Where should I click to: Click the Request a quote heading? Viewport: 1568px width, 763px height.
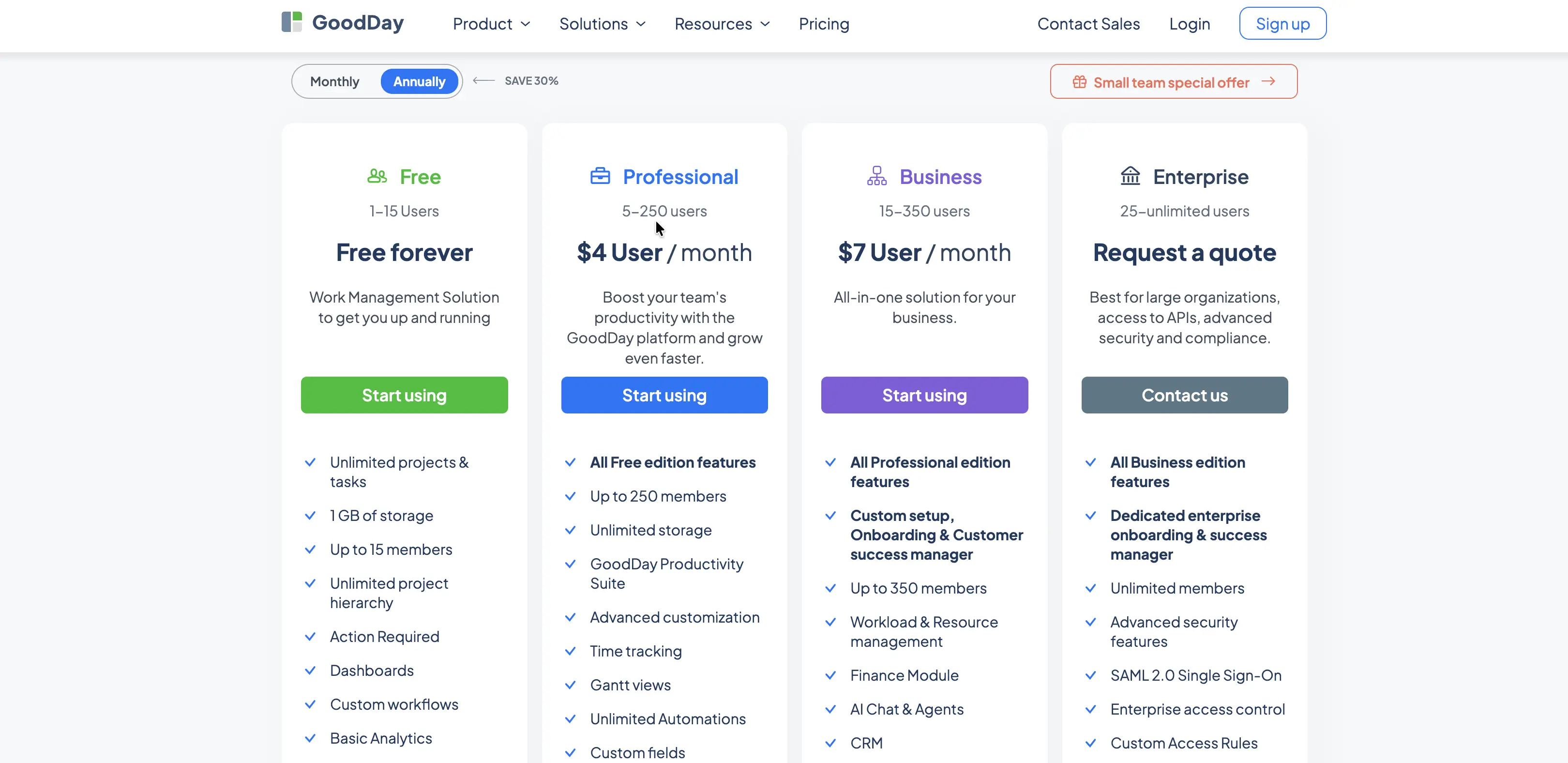pyautogui.click(x=1185, y=252)
